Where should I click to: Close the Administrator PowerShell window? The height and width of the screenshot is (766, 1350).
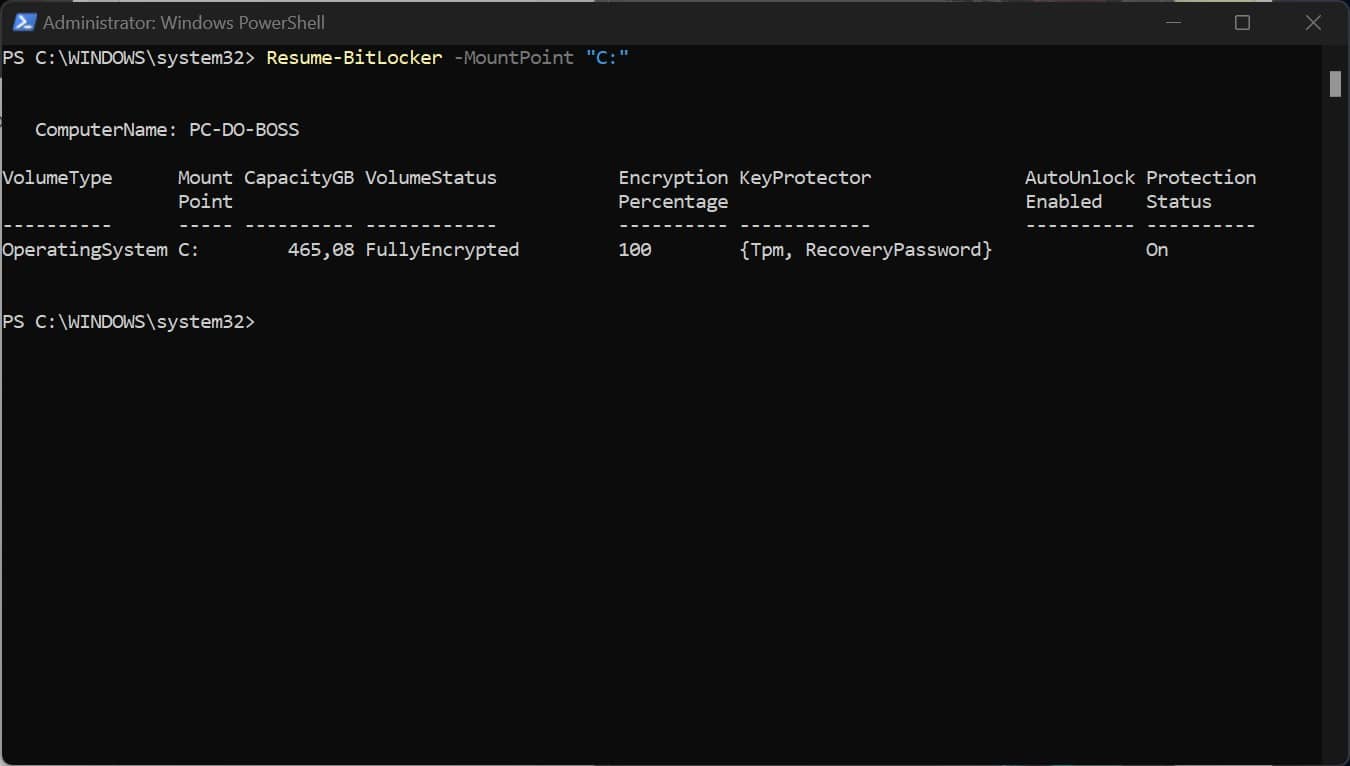(x=1313, y=22)
